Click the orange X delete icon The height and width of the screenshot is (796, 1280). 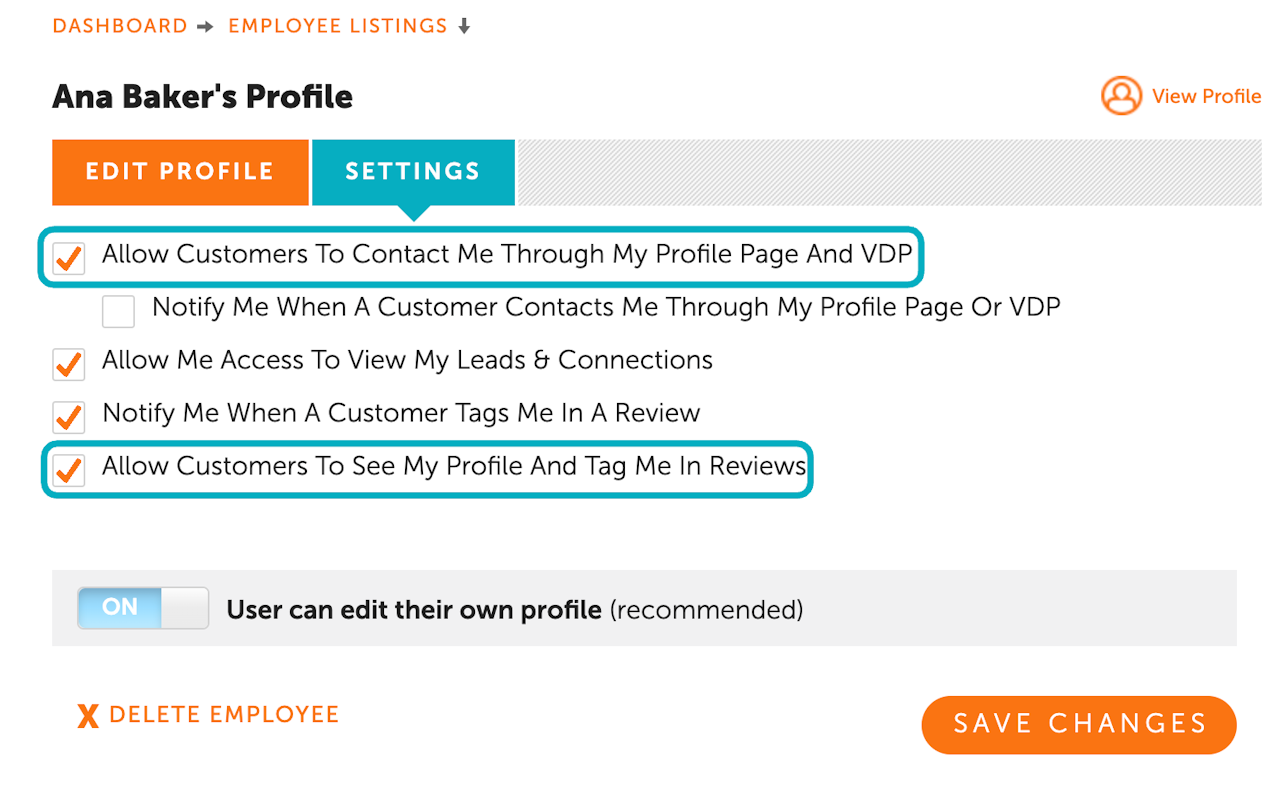[x=88, y=715]
